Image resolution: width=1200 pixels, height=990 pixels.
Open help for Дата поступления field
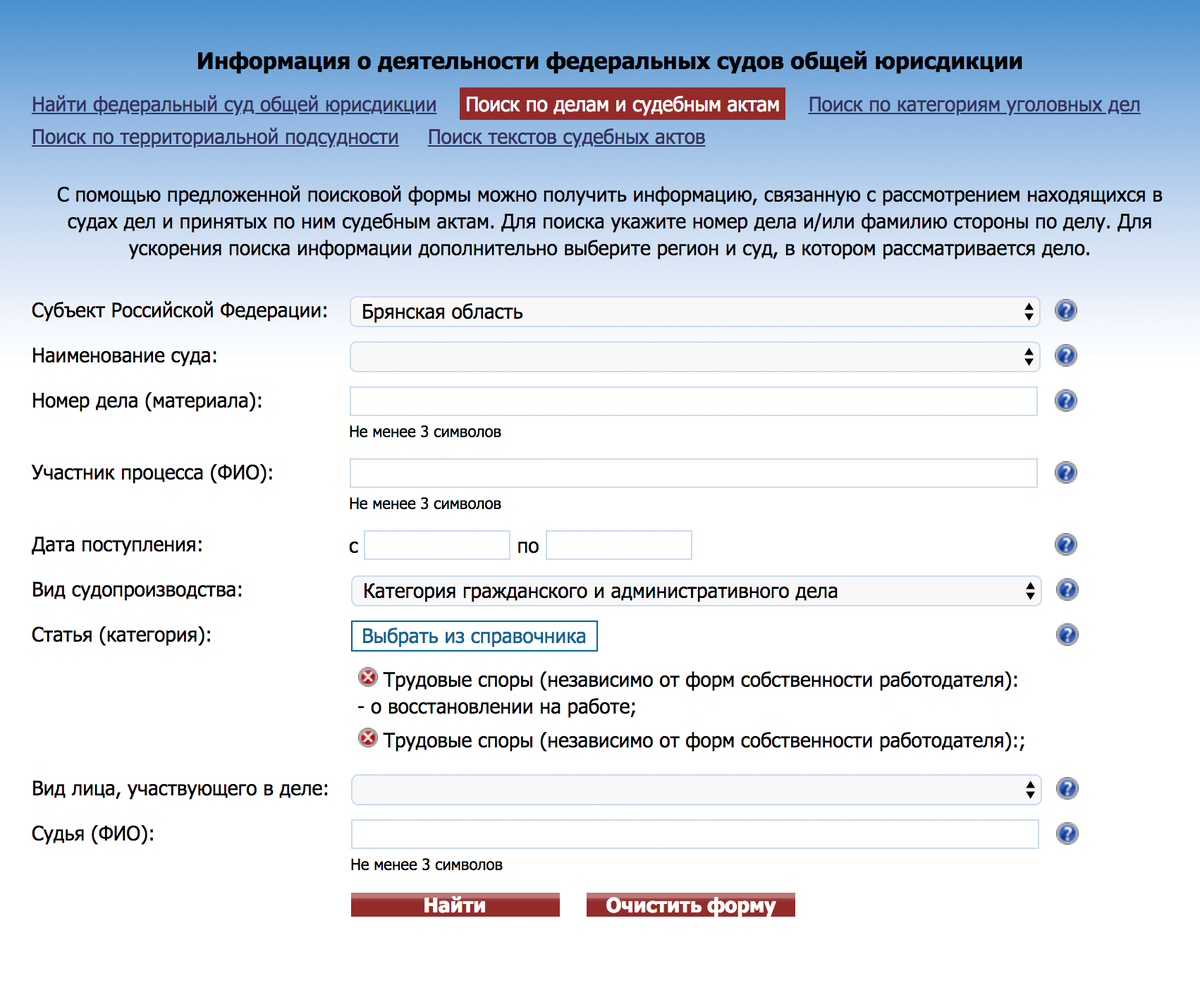1066,545
